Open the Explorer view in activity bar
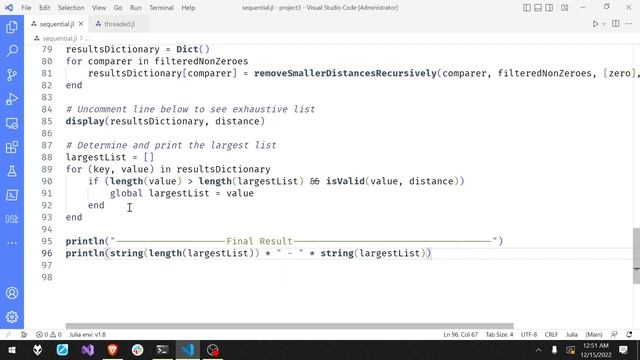The image size is (640, 360). (12, 27)
